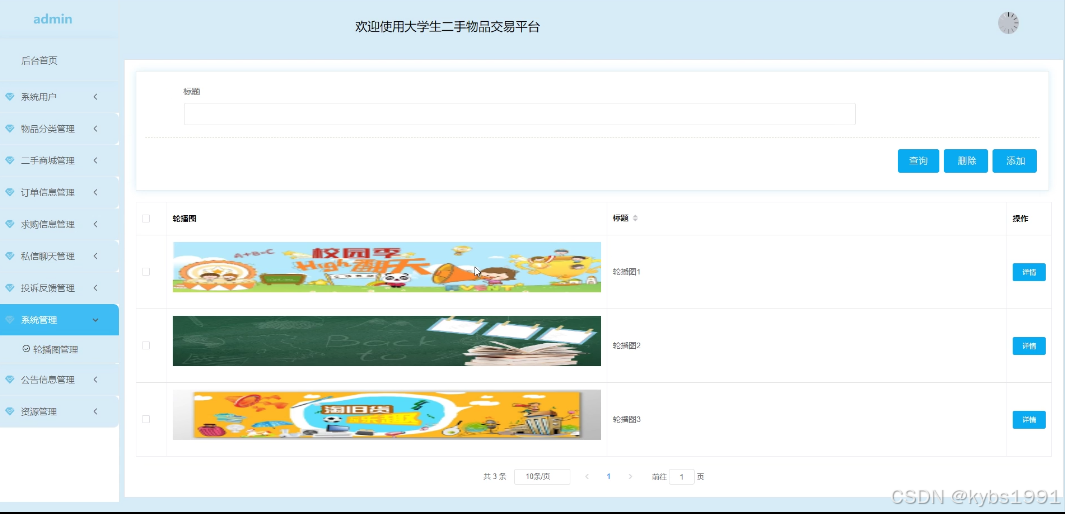Click the 轮播图1 title cell
The height and width of the screenshot is (514, 1065).
click(x=626, y=272)
